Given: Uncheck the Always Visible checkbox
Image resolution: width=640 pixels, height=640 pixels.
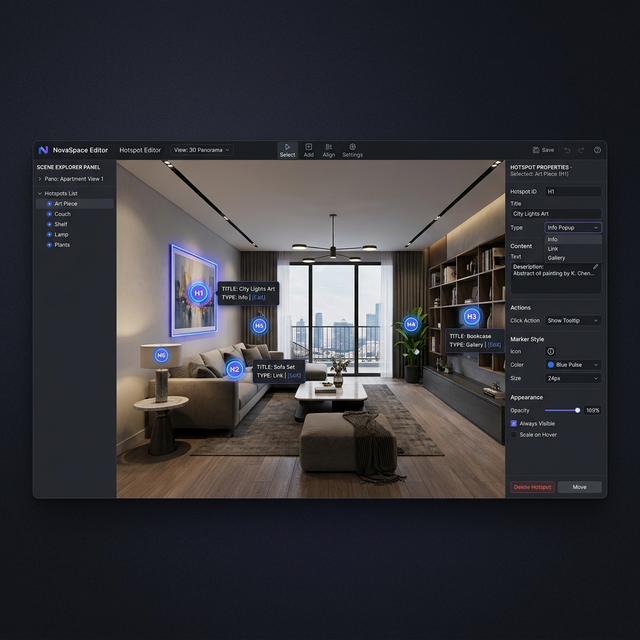Looking at the screenshot, I should click(514, 423).
